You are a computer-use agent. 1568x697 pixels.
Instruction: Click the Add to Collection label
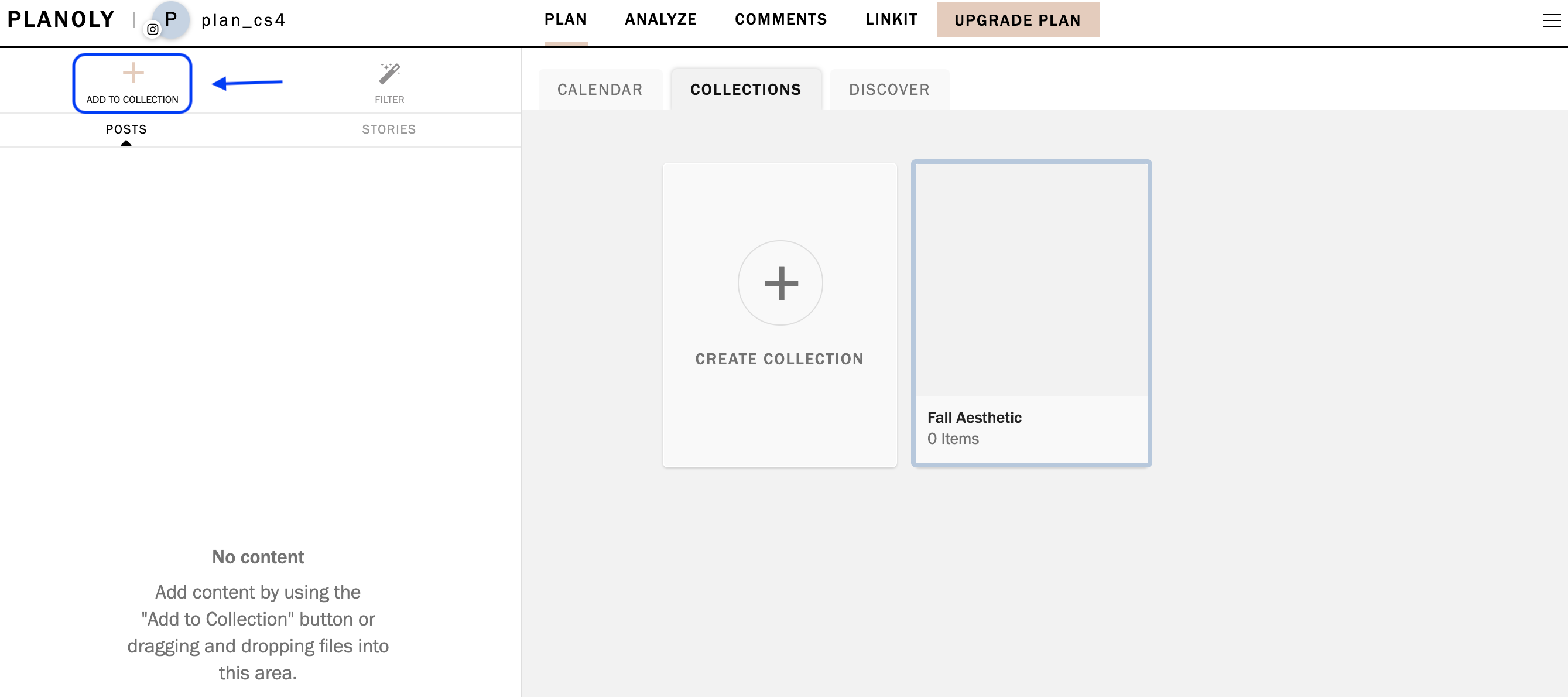point(132,99)
